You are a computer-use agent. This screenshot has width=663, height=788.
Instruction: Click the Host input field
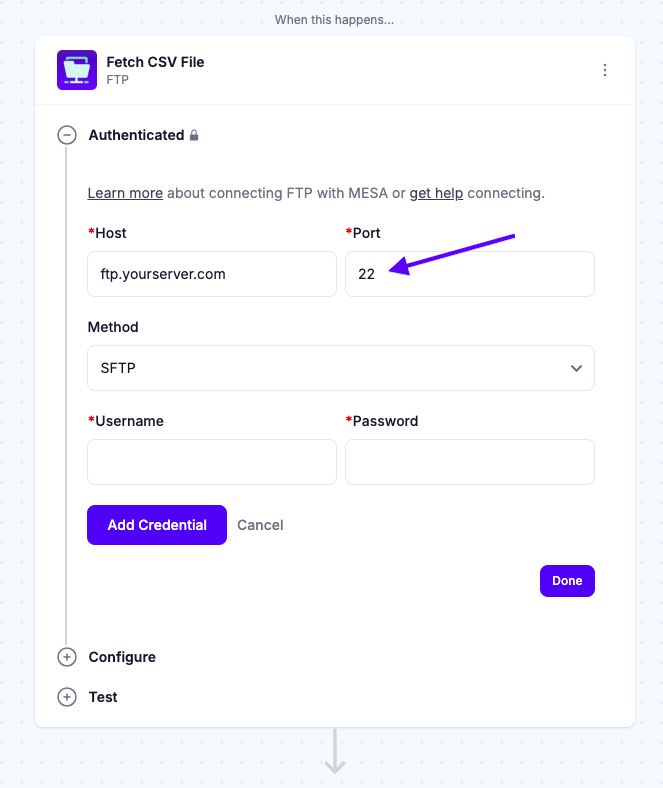pos(212,274)
